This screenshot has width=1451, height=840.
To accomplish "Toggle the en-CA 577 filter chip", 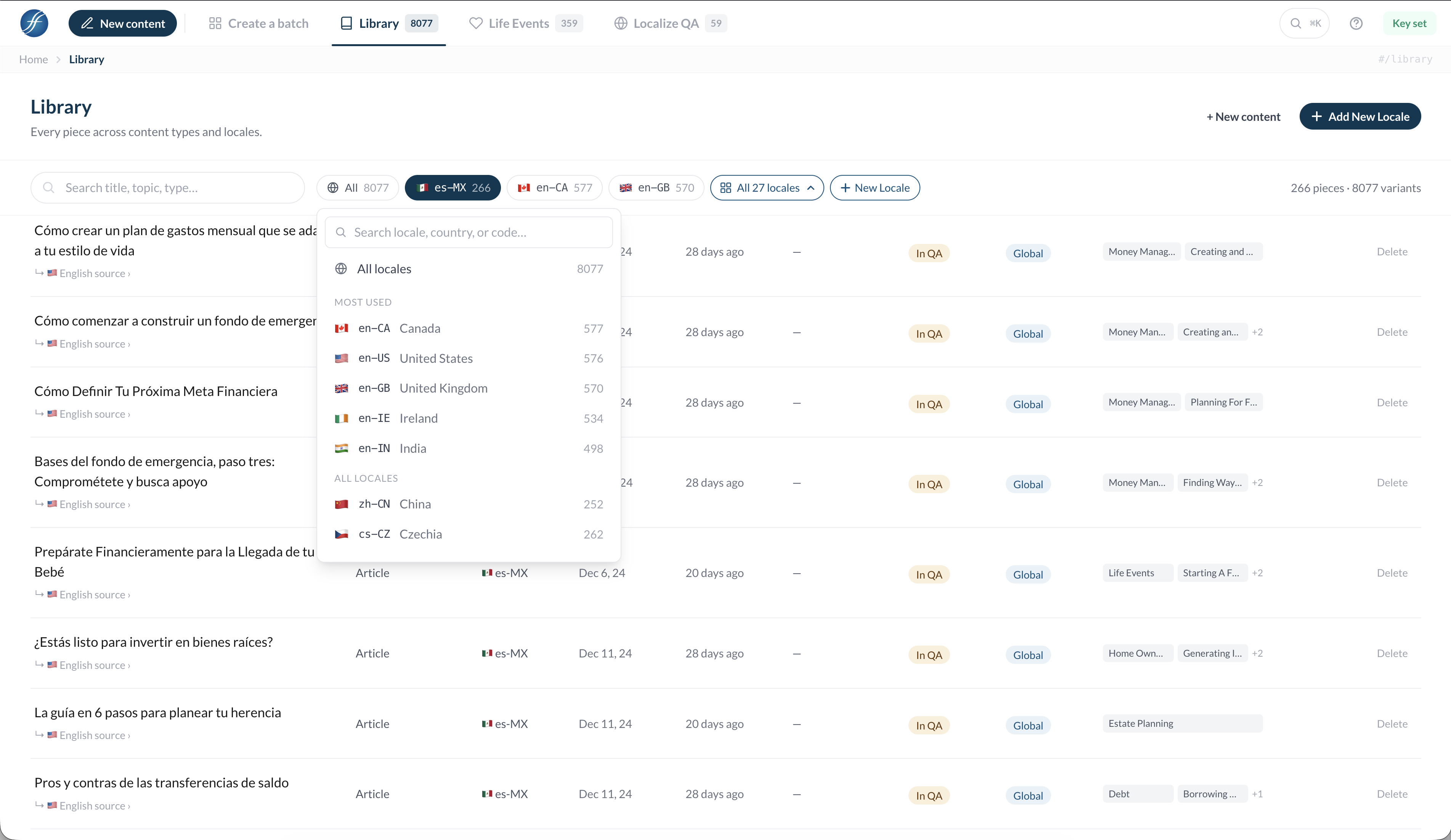I will point(554,188).
